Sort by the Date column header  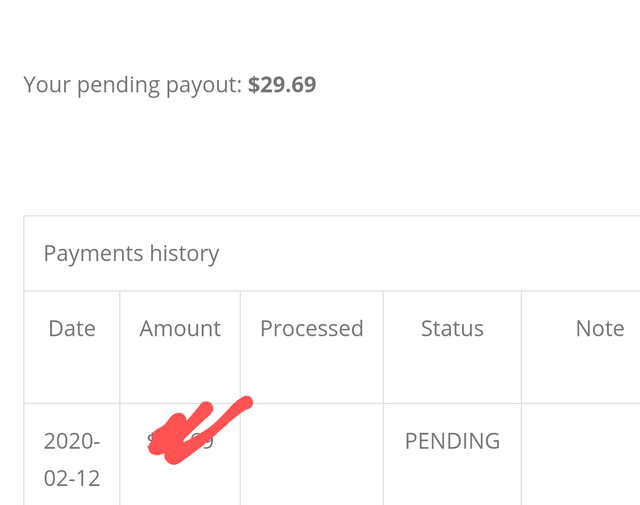(x=72, y=329)
